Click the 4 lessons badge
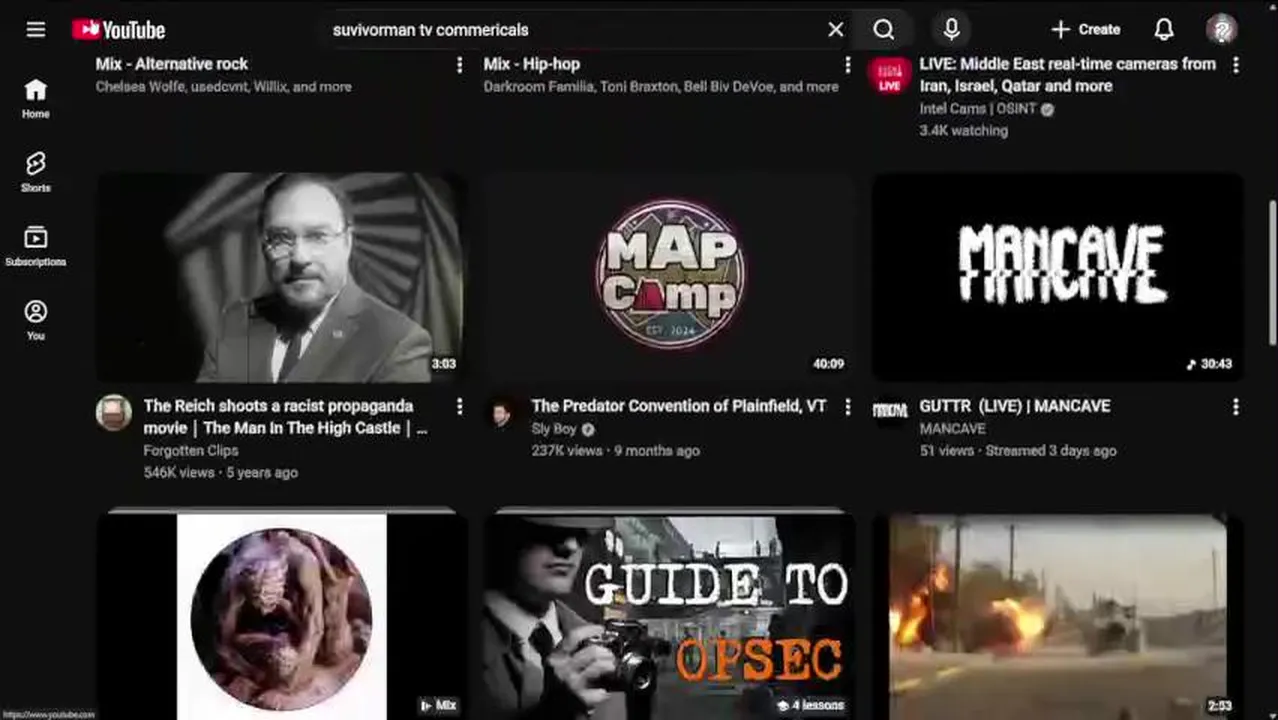 coord(811,706)
